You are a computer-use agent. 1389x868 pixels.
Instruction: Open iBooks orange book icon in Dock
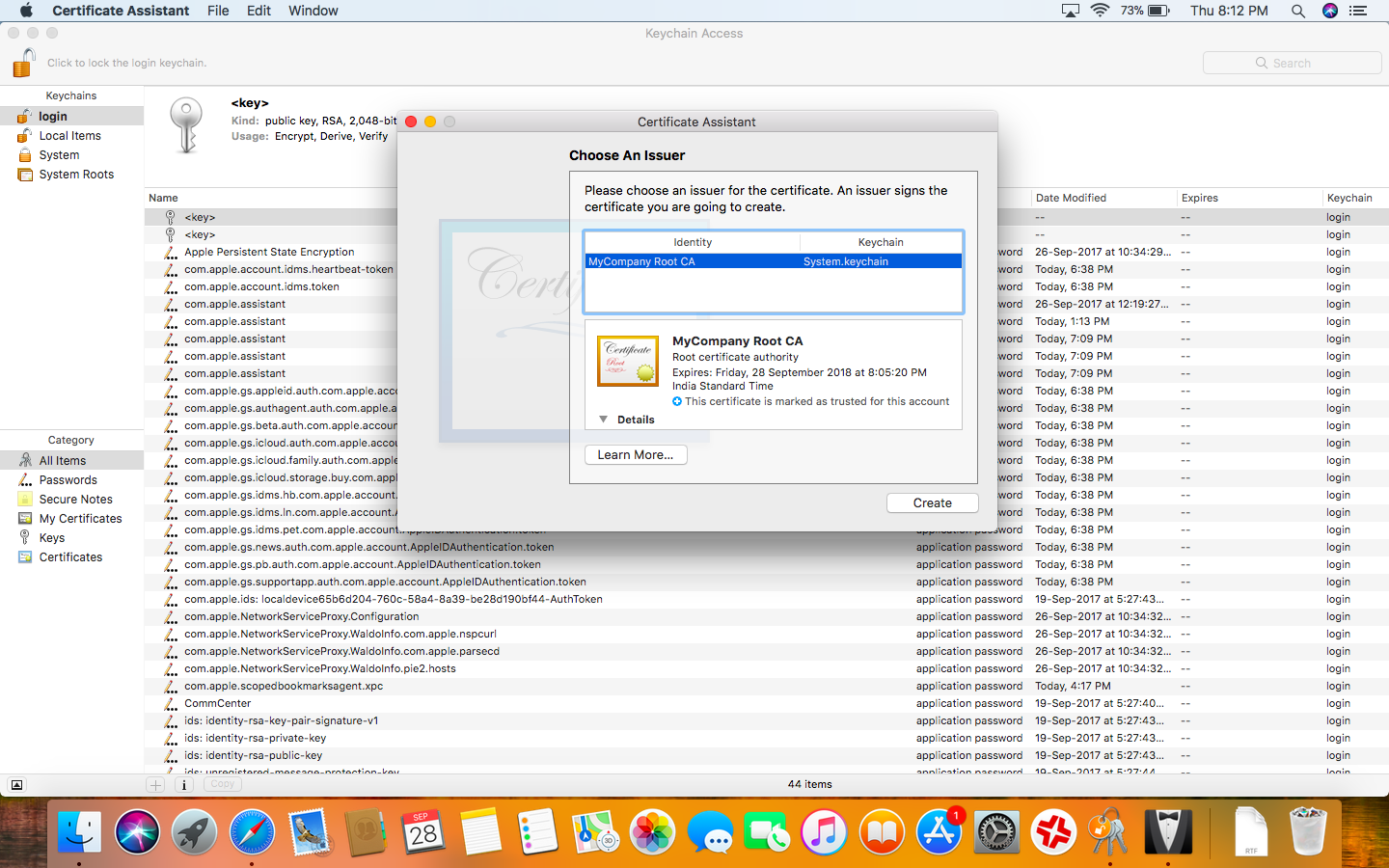click(883, 831)
